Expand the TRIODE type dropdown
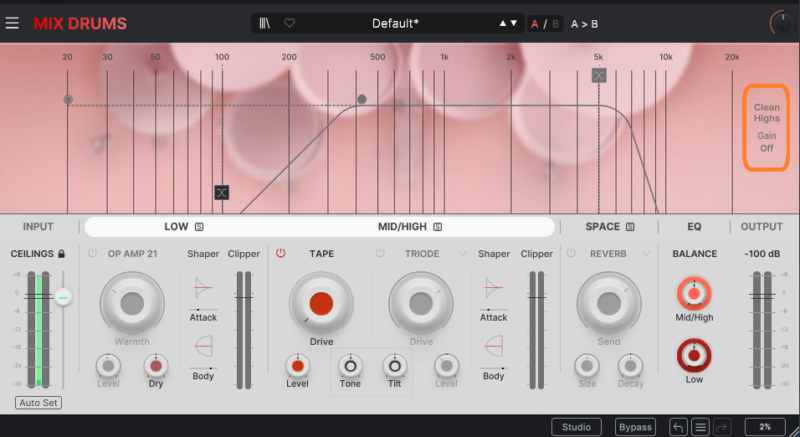This screenshot has width=800, height=437. click(x=462, y=254)
